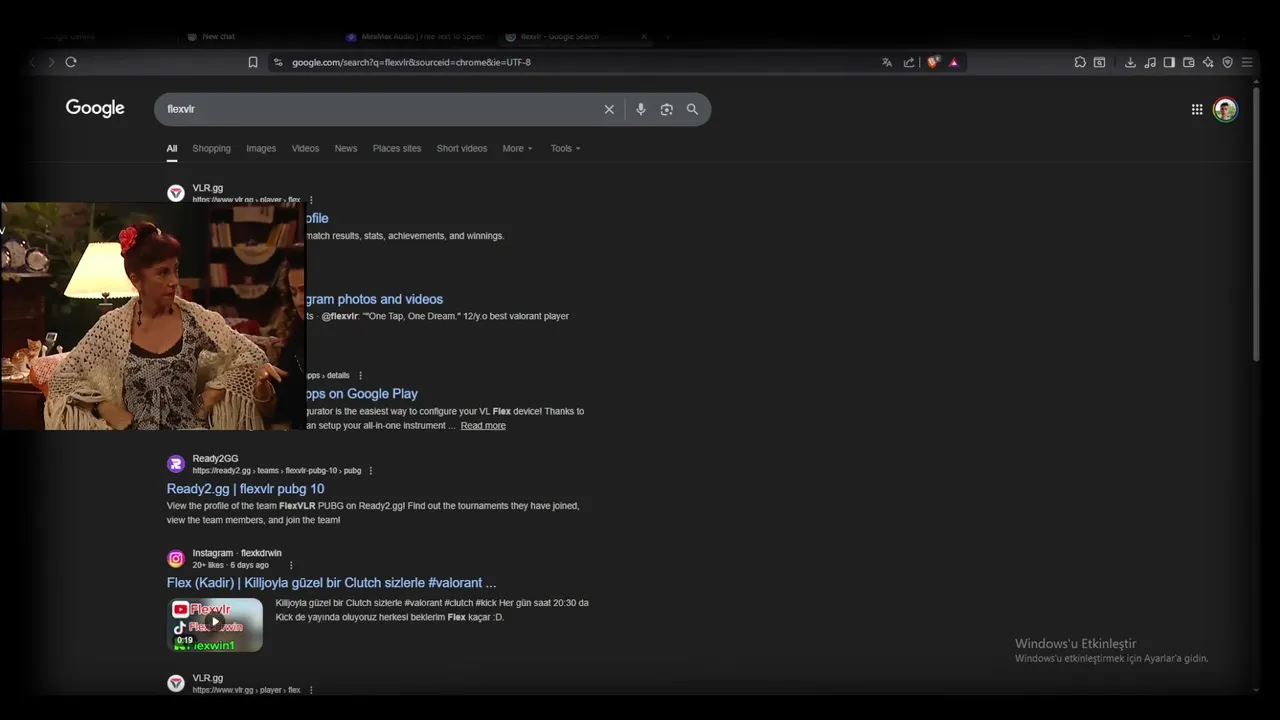This screenshot has width=1280, height=720.
Task: Click the address bar URL
Action: point(411,62)
